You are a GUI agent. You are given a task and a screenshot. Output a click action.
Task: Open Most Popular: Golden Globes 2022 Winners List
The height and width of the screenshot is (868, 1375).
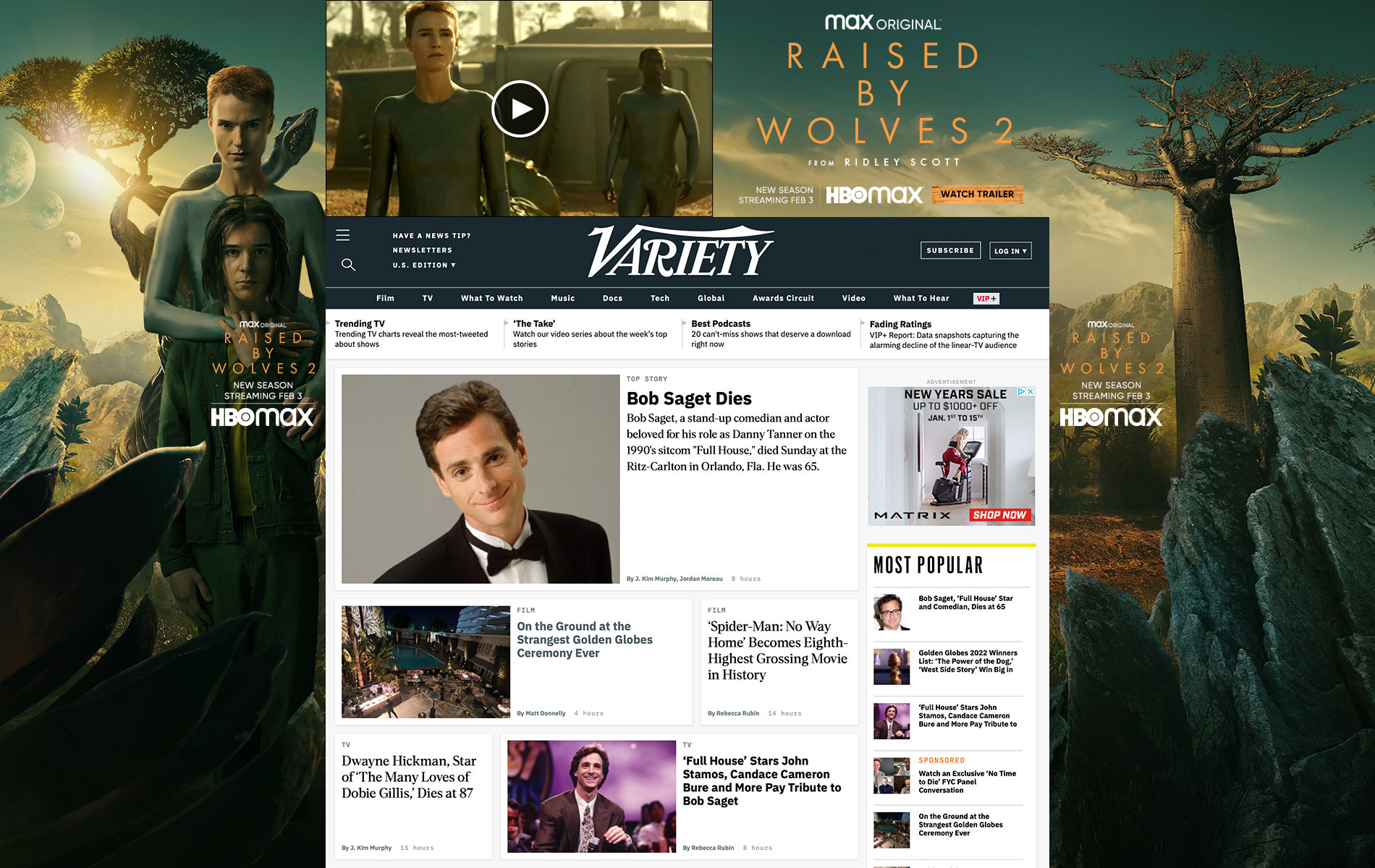(x=968, y=661)
